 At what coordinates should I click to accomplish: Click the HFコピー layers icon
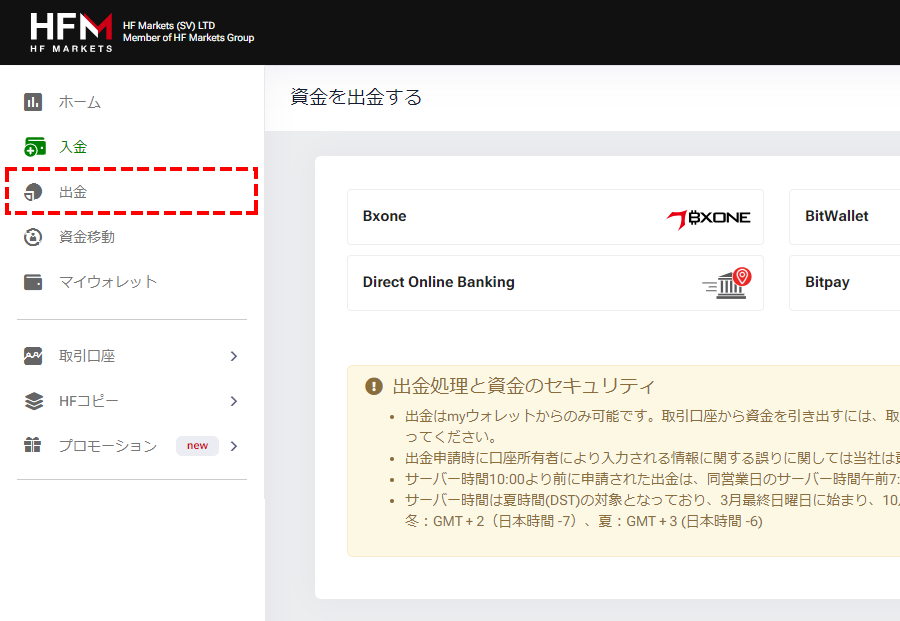[34, 401]
